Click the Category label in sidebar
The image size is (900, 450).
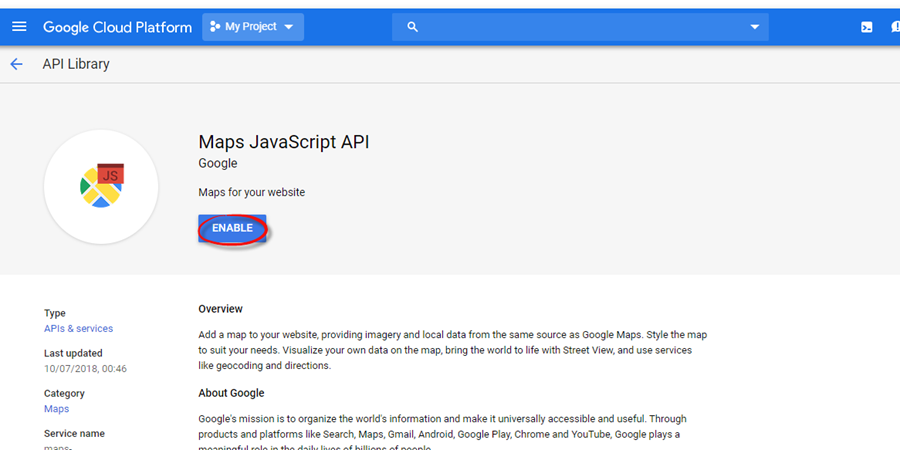pyautogui.click(x=64, y=393)
